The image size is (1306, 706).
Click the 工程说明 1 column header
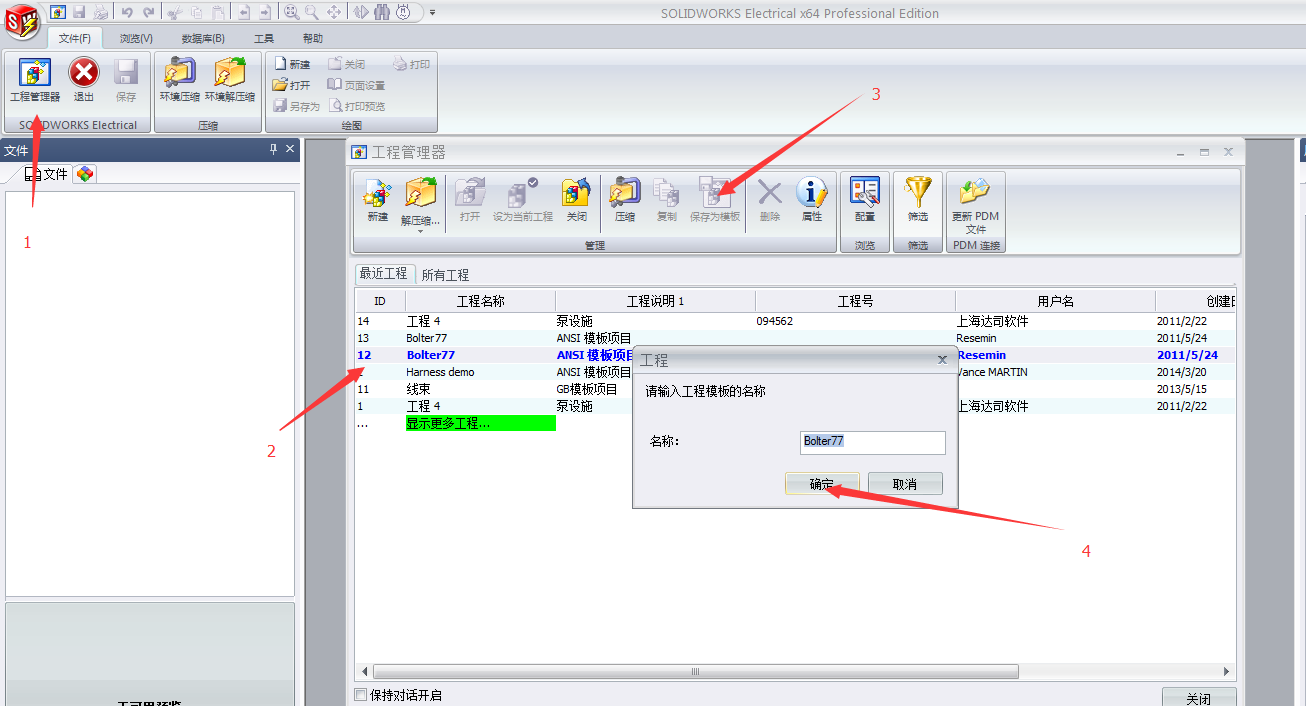(656, 301)
